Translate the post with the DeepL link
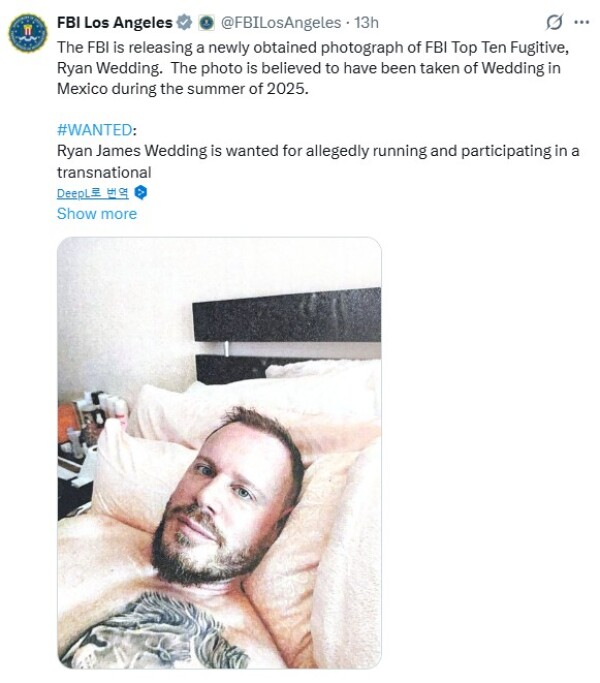Image resolution: width=600 pixels, height=683 pixels. (x=93, y=193)
